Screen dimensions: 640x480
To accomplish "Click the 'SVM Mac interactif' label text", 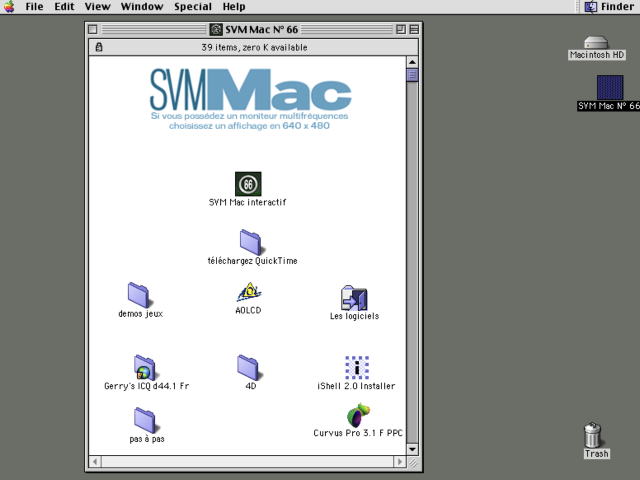I will 248,202.
